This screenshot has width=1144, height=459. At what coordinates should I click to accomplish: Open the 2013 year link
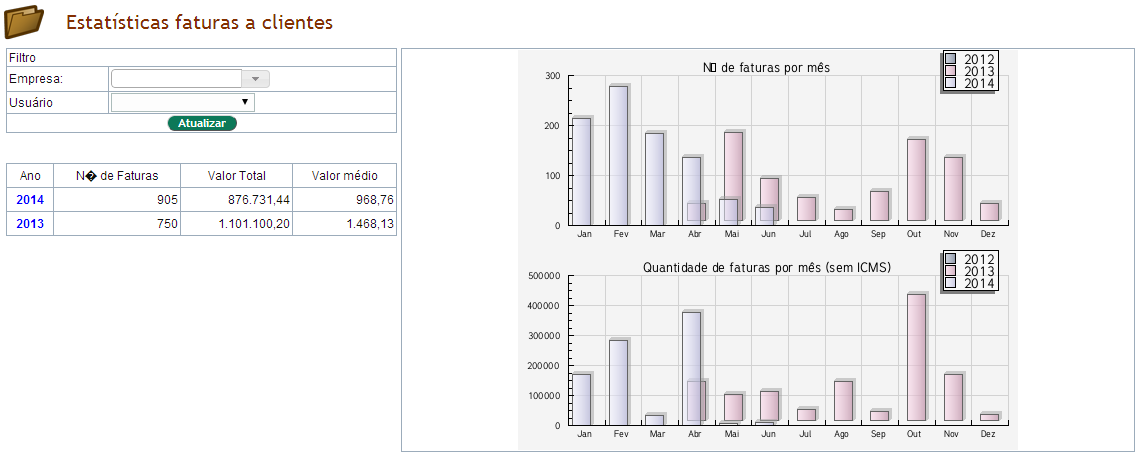pos(30,223)
